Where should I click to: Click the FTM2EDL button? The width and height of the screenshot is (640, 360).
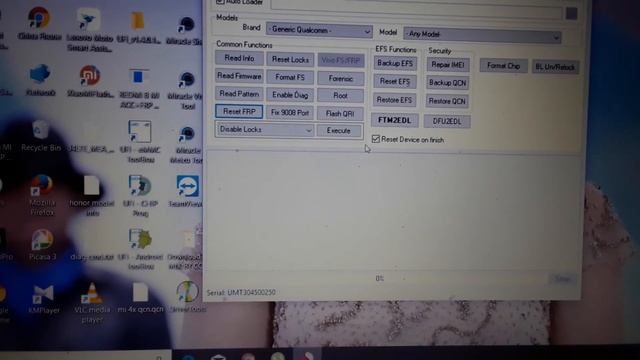[395, 120]
